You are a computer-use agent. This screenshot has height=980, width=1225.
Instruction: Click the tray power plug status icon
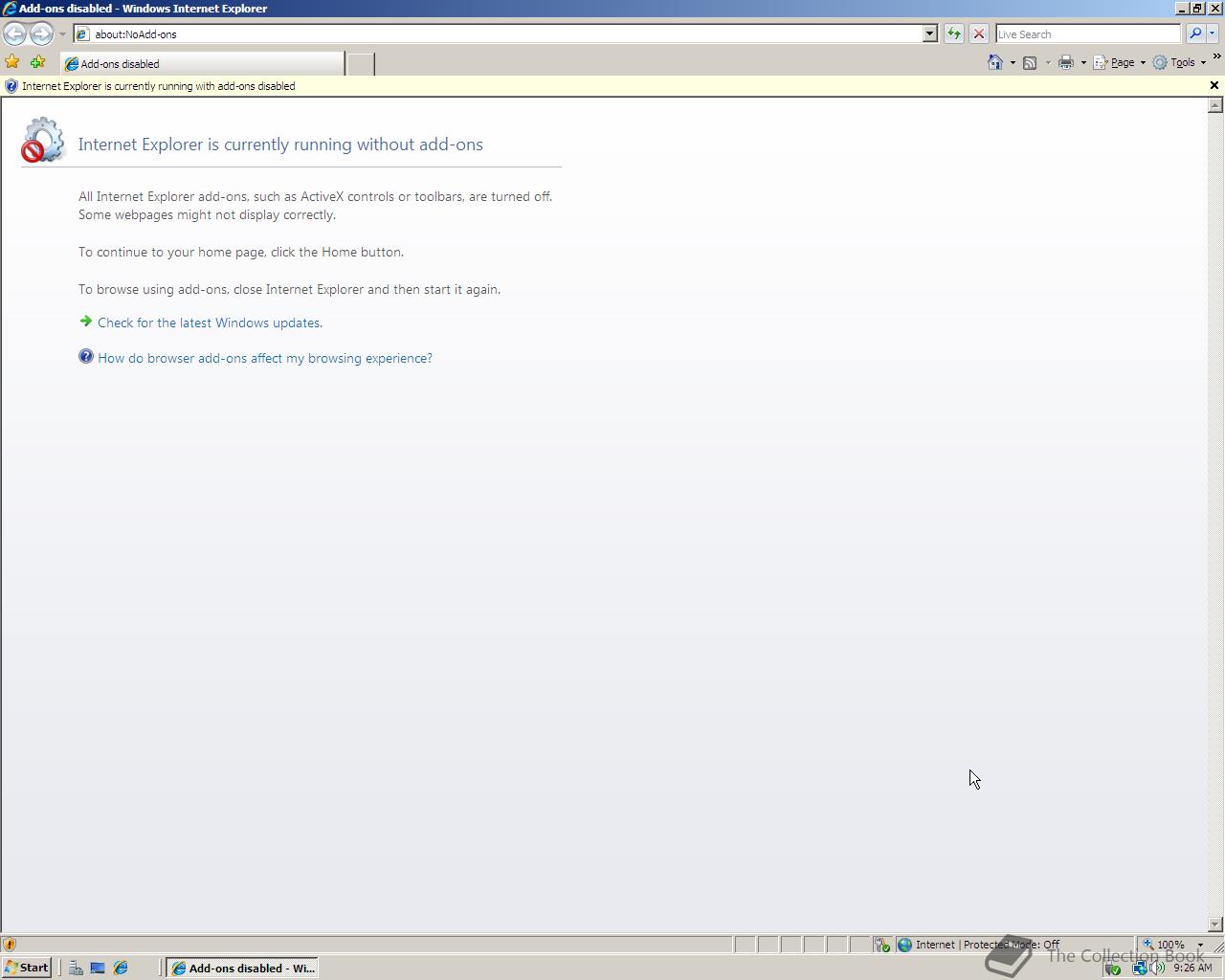pos(1112,968)
